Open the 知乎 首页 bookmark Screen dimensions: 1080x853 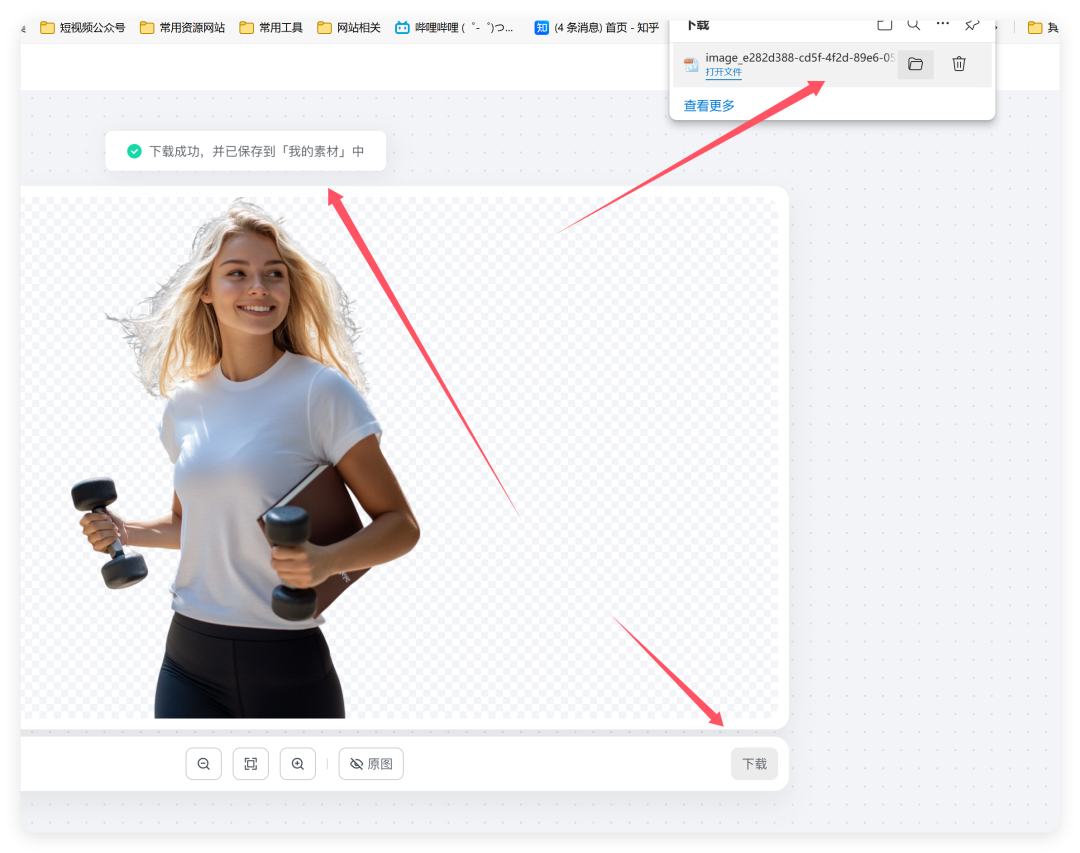tap(597, 28)
